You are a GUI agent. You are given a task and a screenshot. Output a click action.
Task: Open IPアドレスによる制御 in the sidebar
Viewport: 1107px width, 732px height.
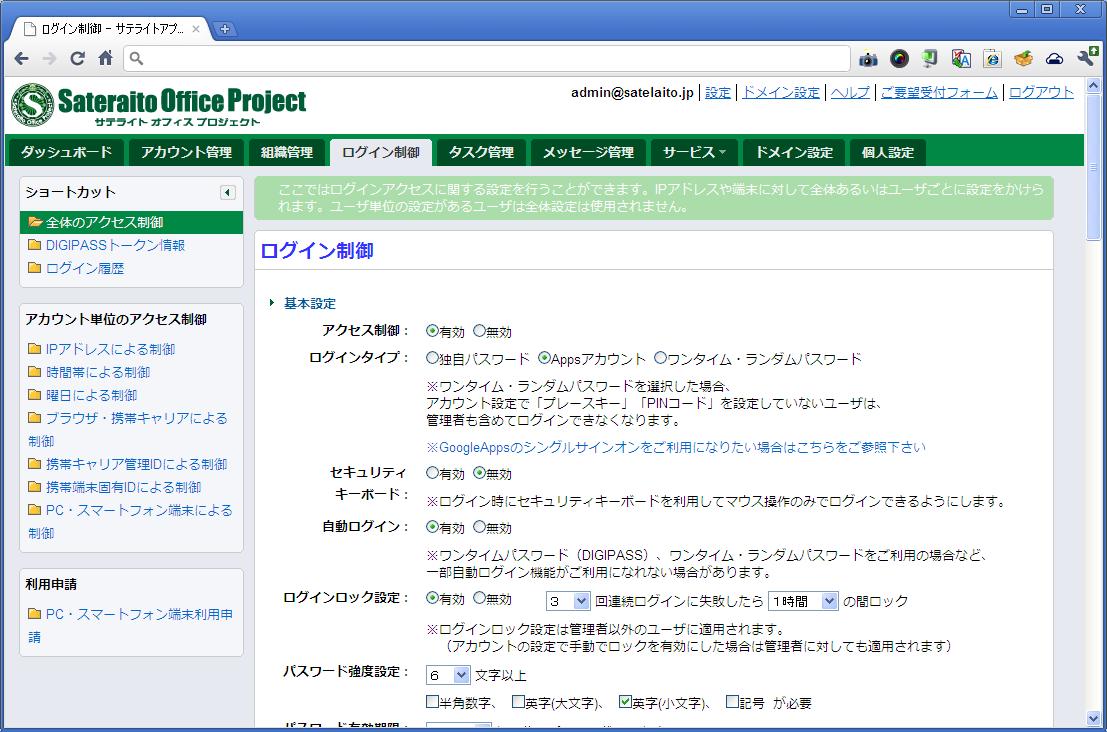[x=110, y=349]
